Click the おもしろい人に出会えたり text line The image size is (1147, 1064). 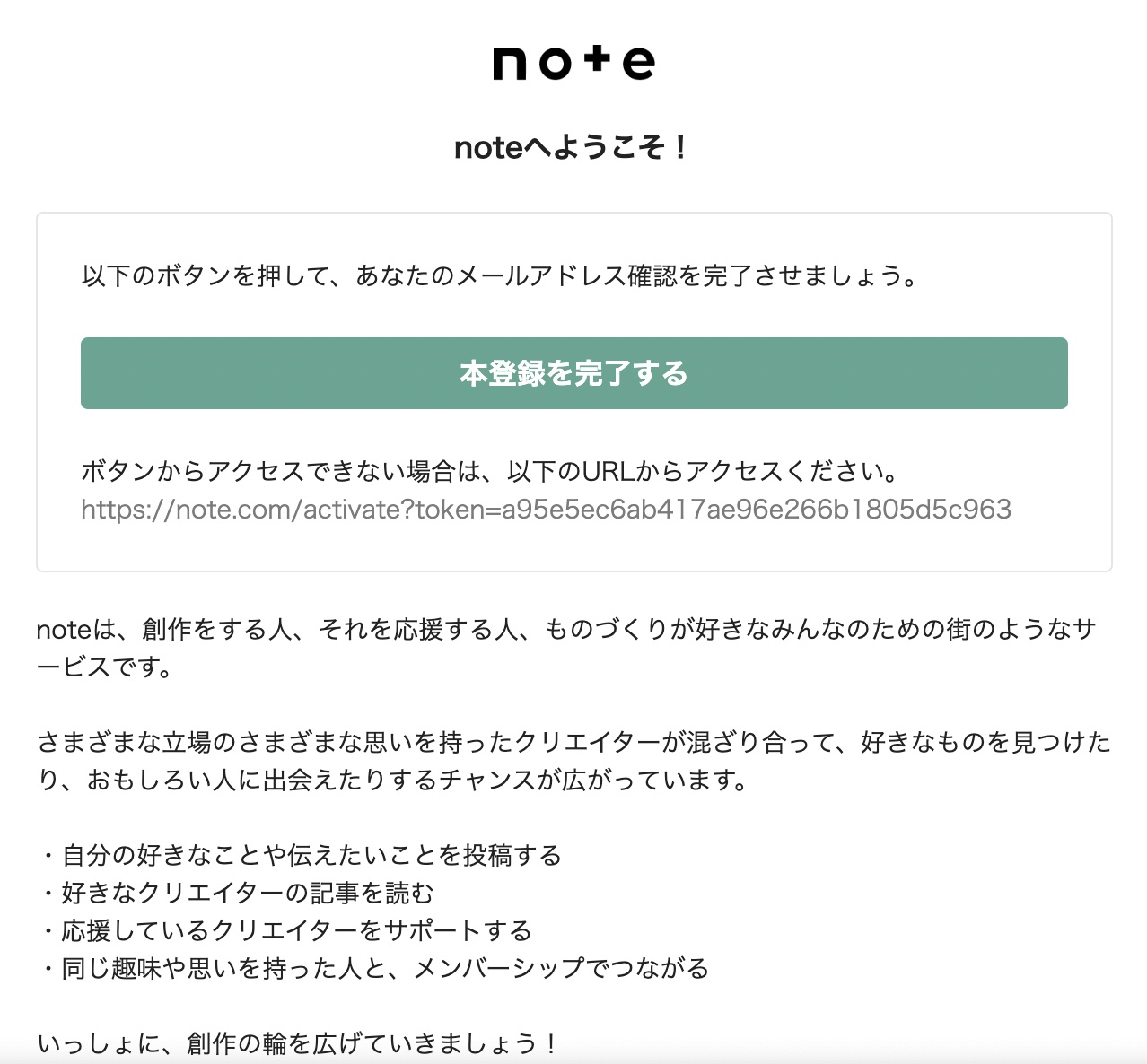coord(393,780)
